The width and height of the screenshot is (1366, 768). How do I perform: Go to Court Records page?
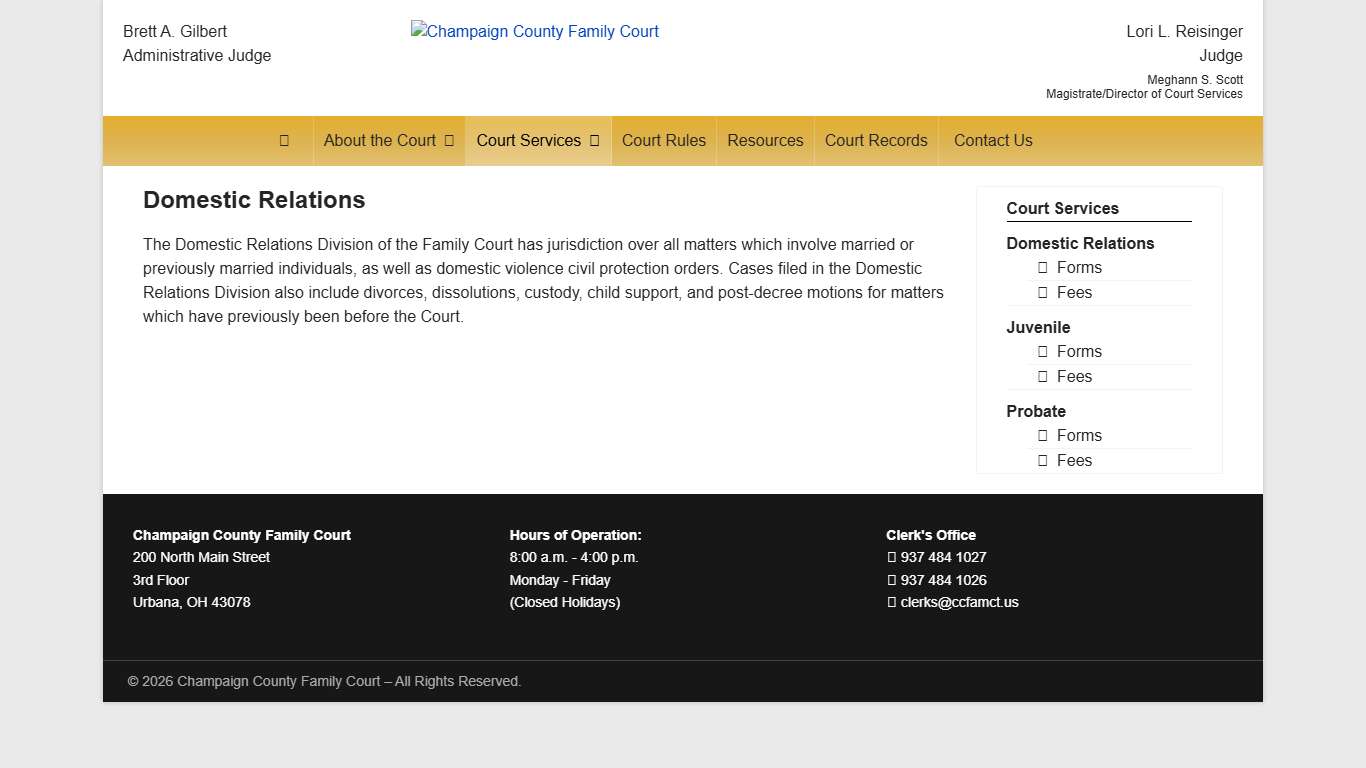coord(876,141)
